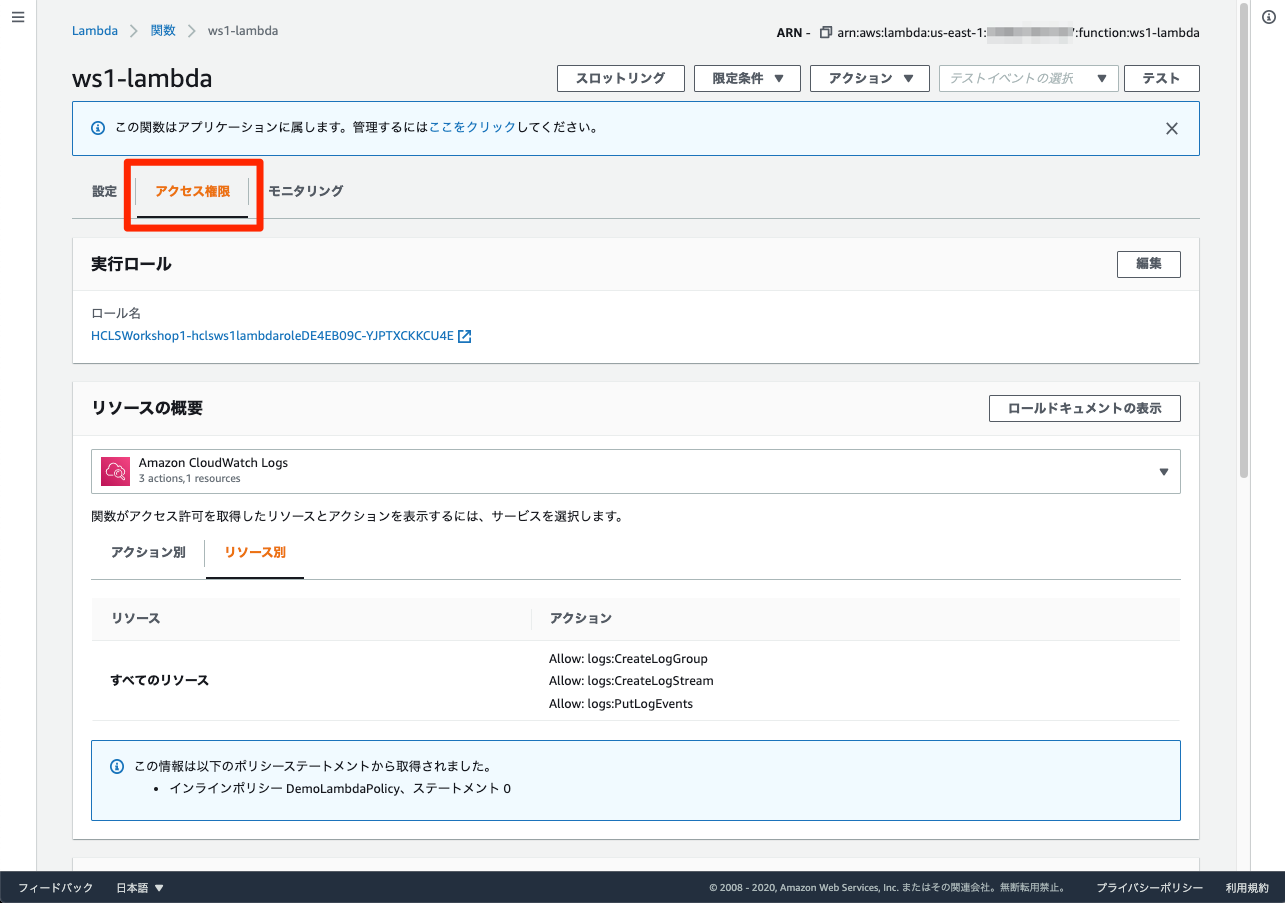Open role in new tab via external-link icon
Screen dimensions: 1285x903
tap(465, 336)
